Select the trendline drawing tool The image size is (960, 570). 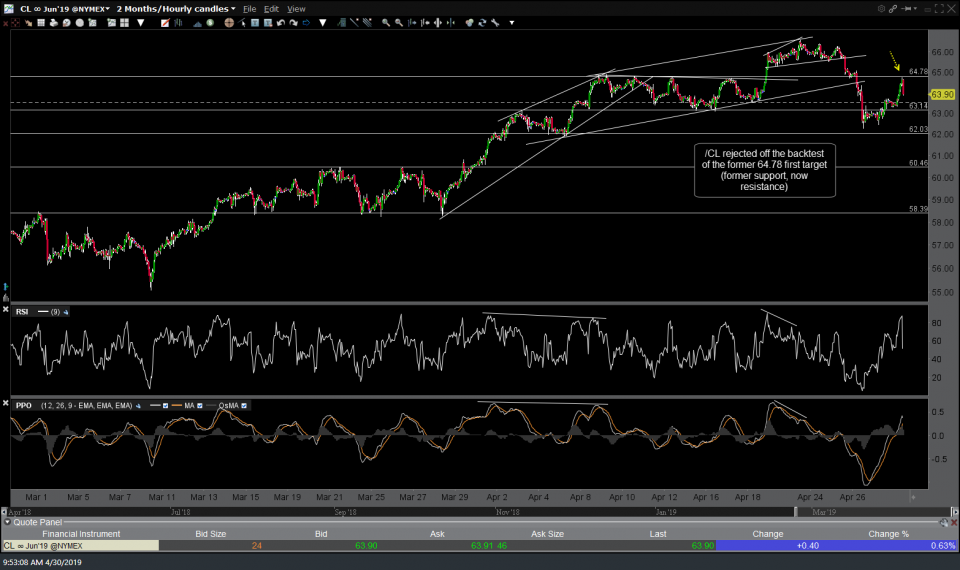[x=354, y=23]
